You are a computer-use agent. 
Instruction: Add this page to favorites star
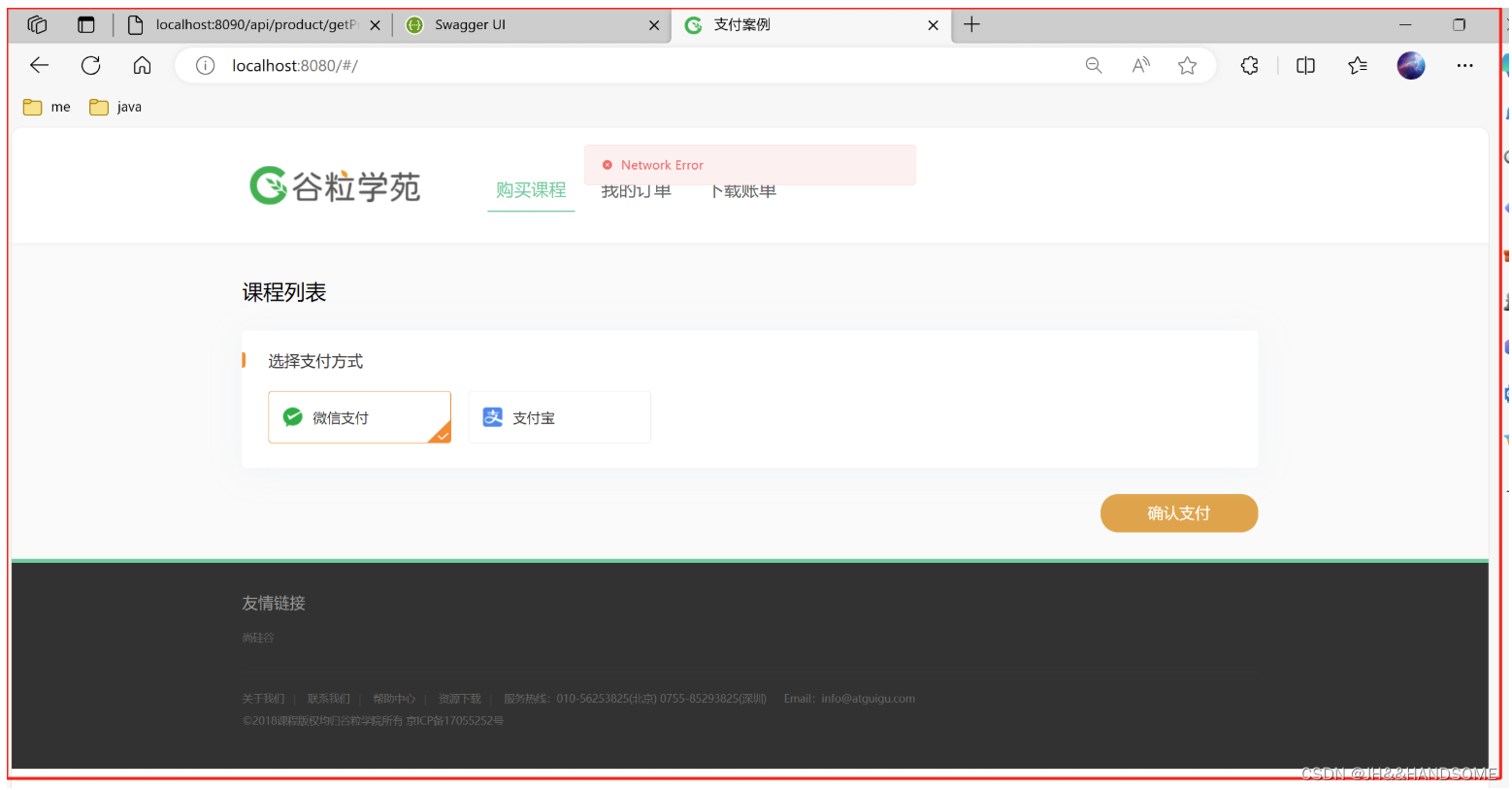coord(1187,65)
